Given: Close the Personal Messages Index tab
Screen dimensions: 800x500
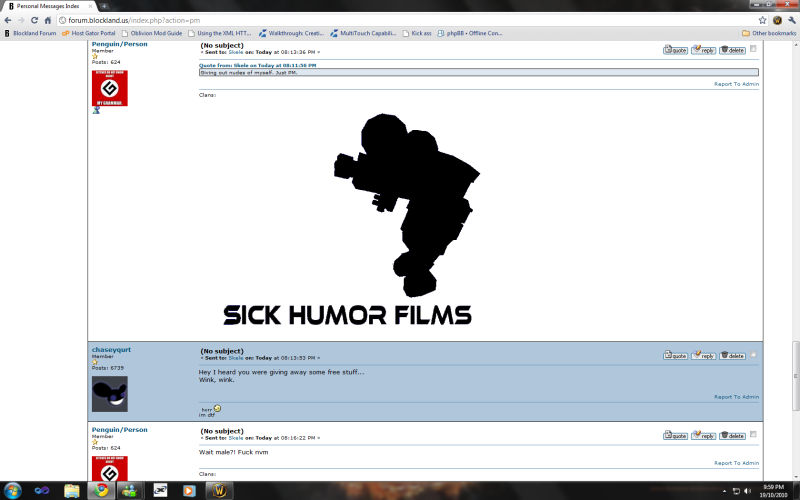Looking at the screenshot, I should click(x=90, y=6).
